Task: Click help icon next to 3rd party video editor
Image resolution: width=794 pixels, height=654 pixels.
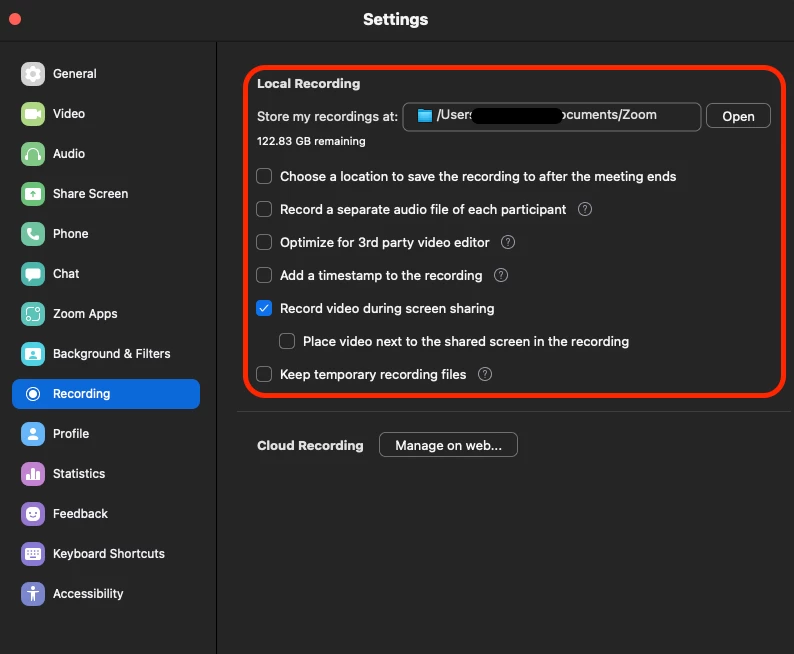Action: 508,242
